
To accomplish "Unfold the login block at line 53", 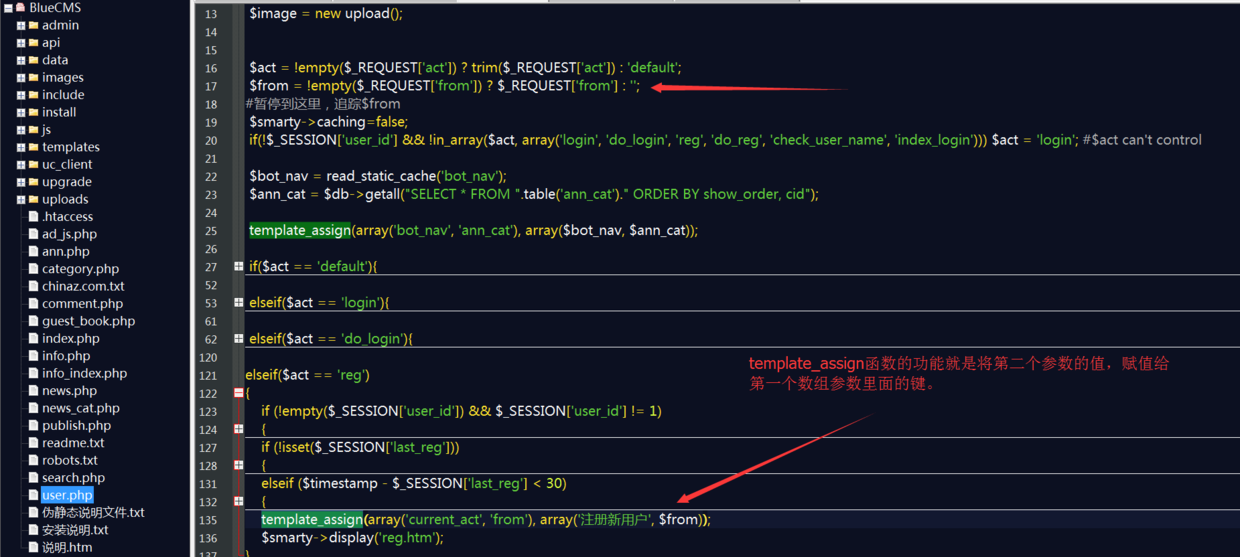I will pos(239,303).
